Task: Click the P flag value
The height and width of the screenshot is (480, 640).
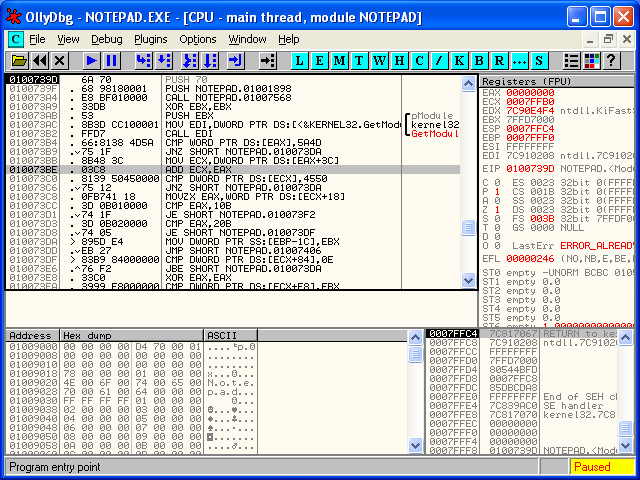Action: click(497, 191)
